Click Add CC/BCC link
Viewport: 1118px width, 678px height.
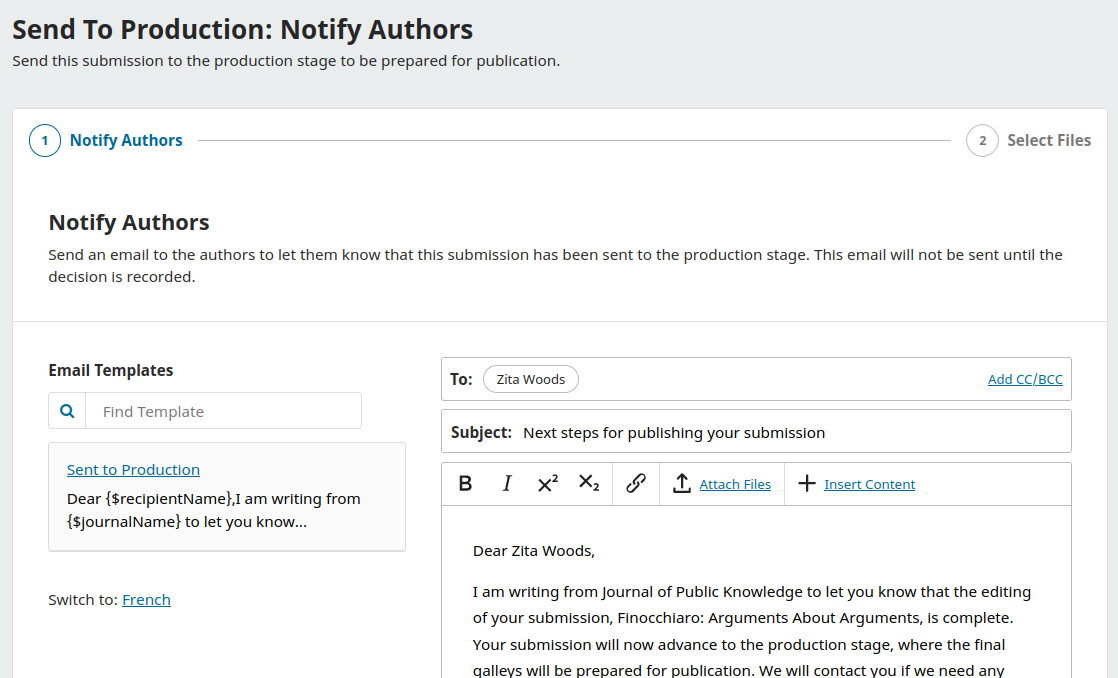[x=1025, y=379]
